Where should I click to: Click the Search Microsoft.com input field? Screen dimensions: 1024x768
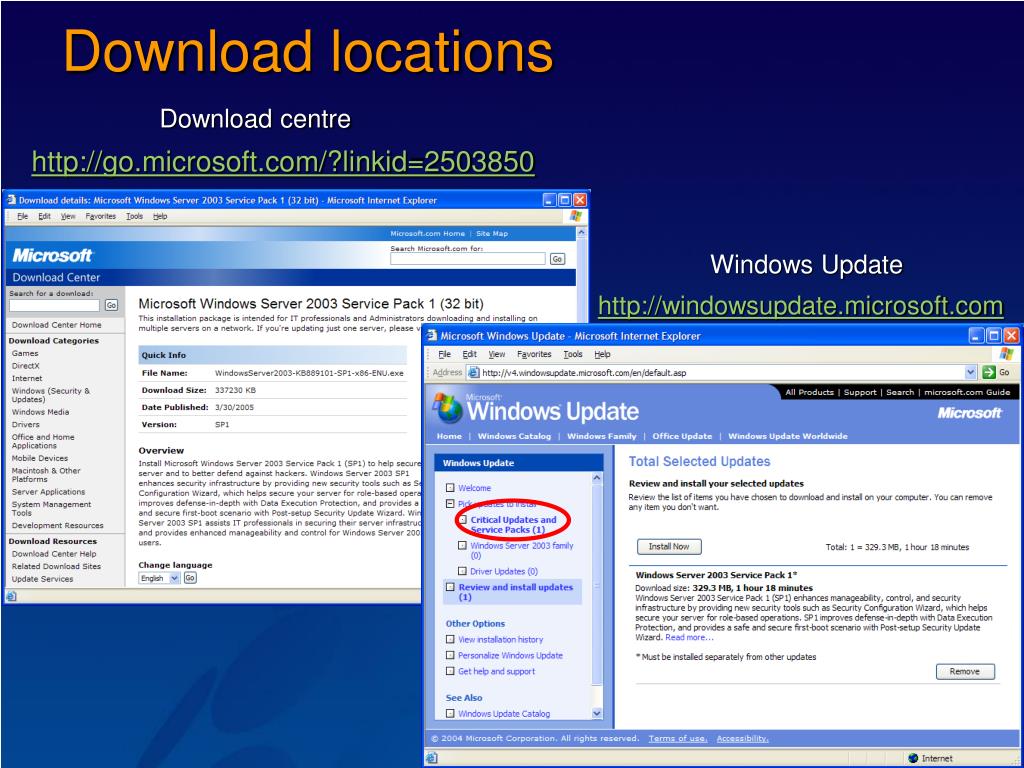[468, 259]
